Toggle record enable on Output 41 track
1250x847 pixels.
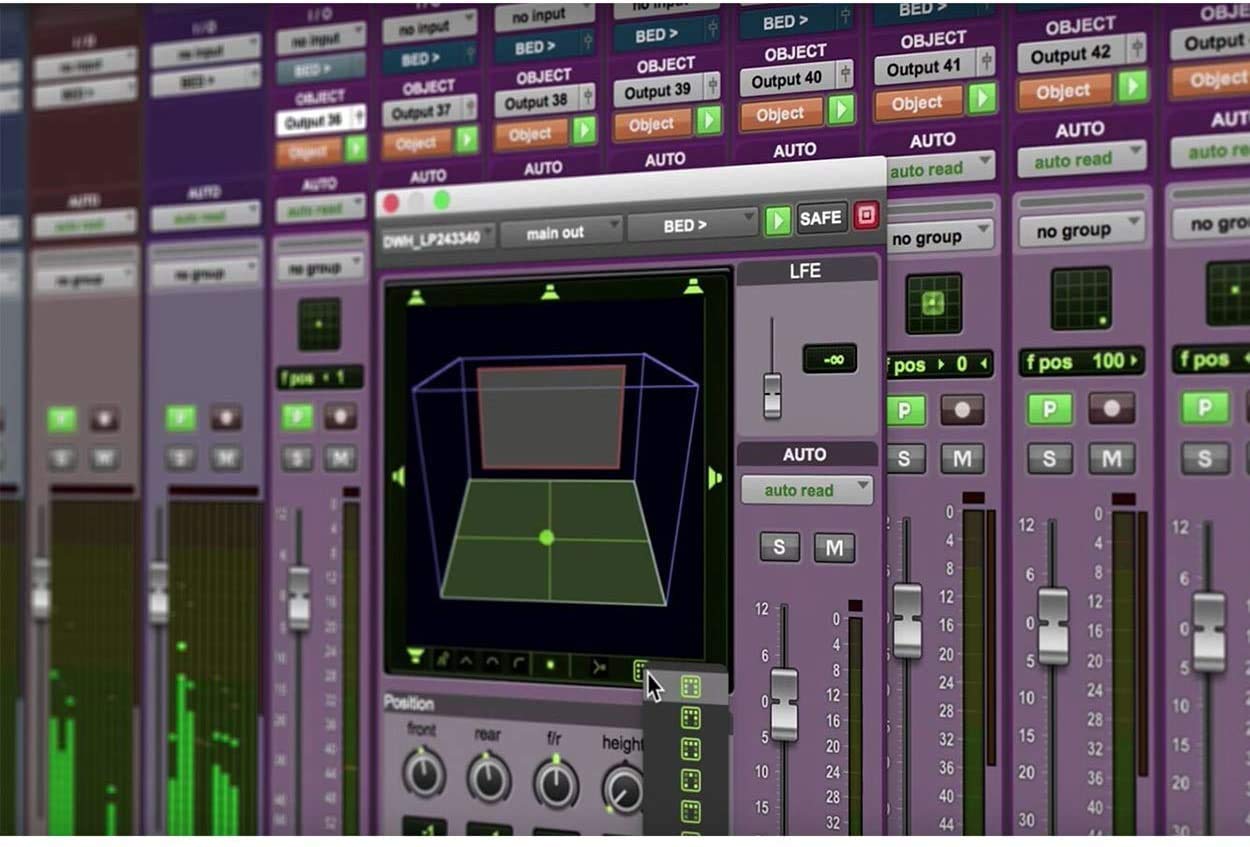(963, 409)
